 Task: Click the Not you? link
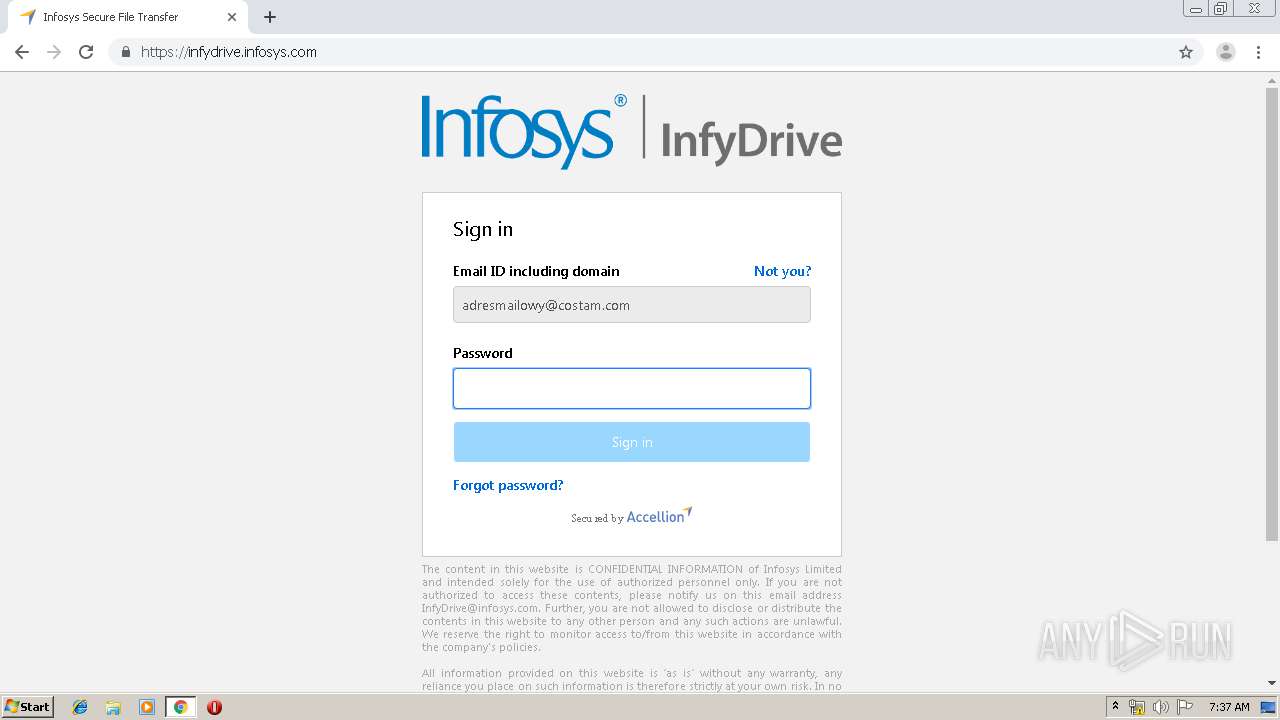coord(782,271)
